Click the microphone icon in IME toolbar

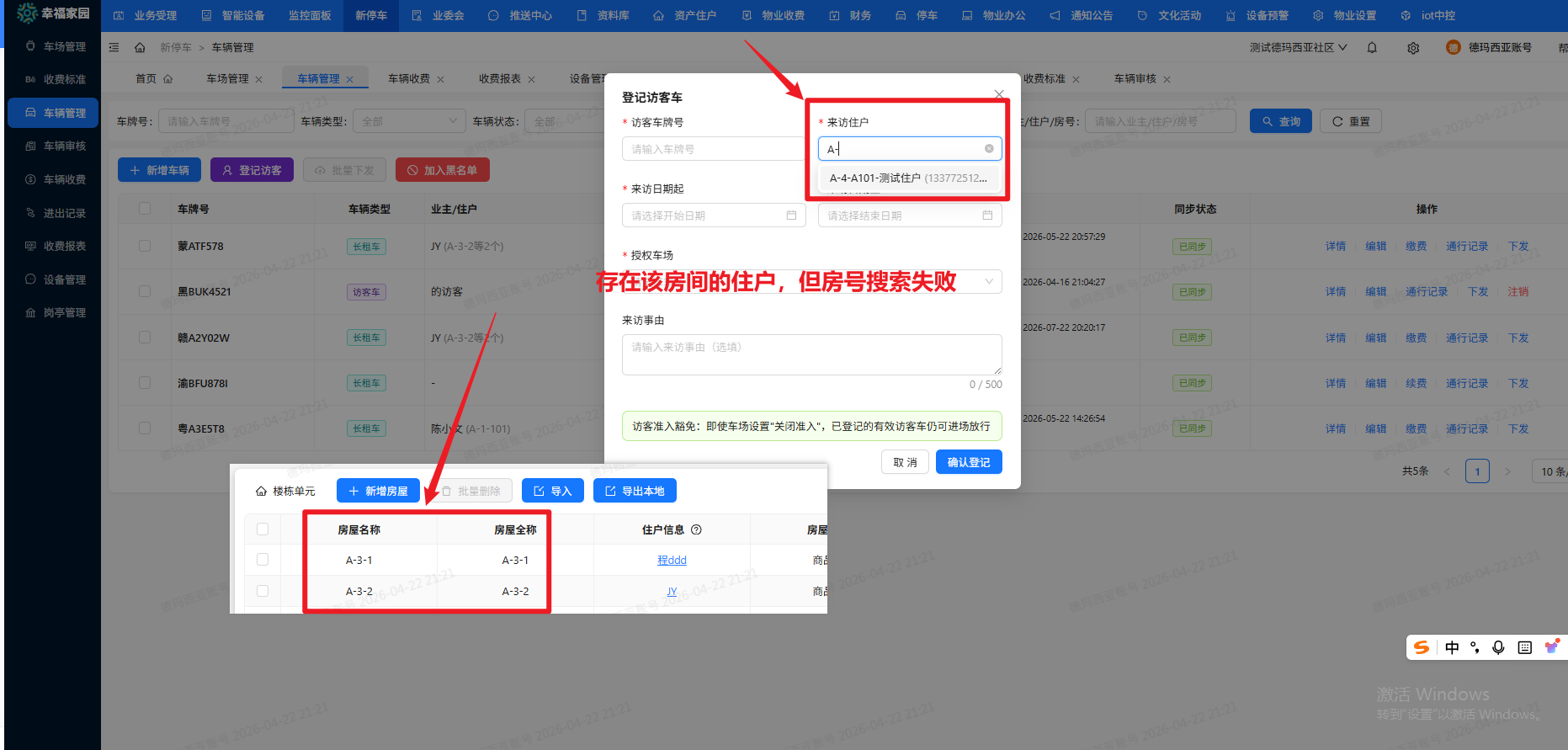(1498, 647)
